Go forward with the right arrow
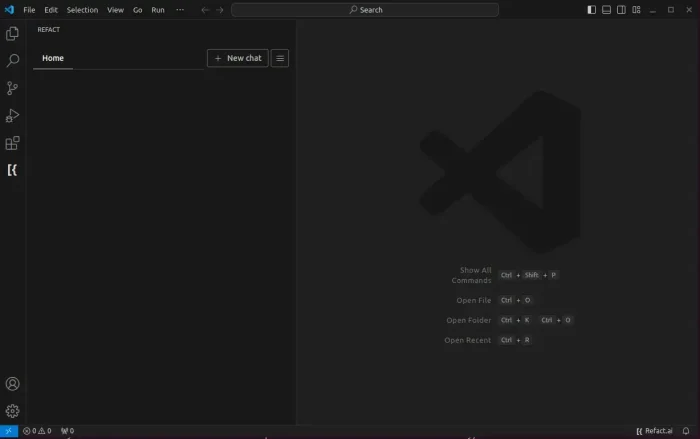The width and height of the screenshot is (700, 439). click(x=220, y=10)
